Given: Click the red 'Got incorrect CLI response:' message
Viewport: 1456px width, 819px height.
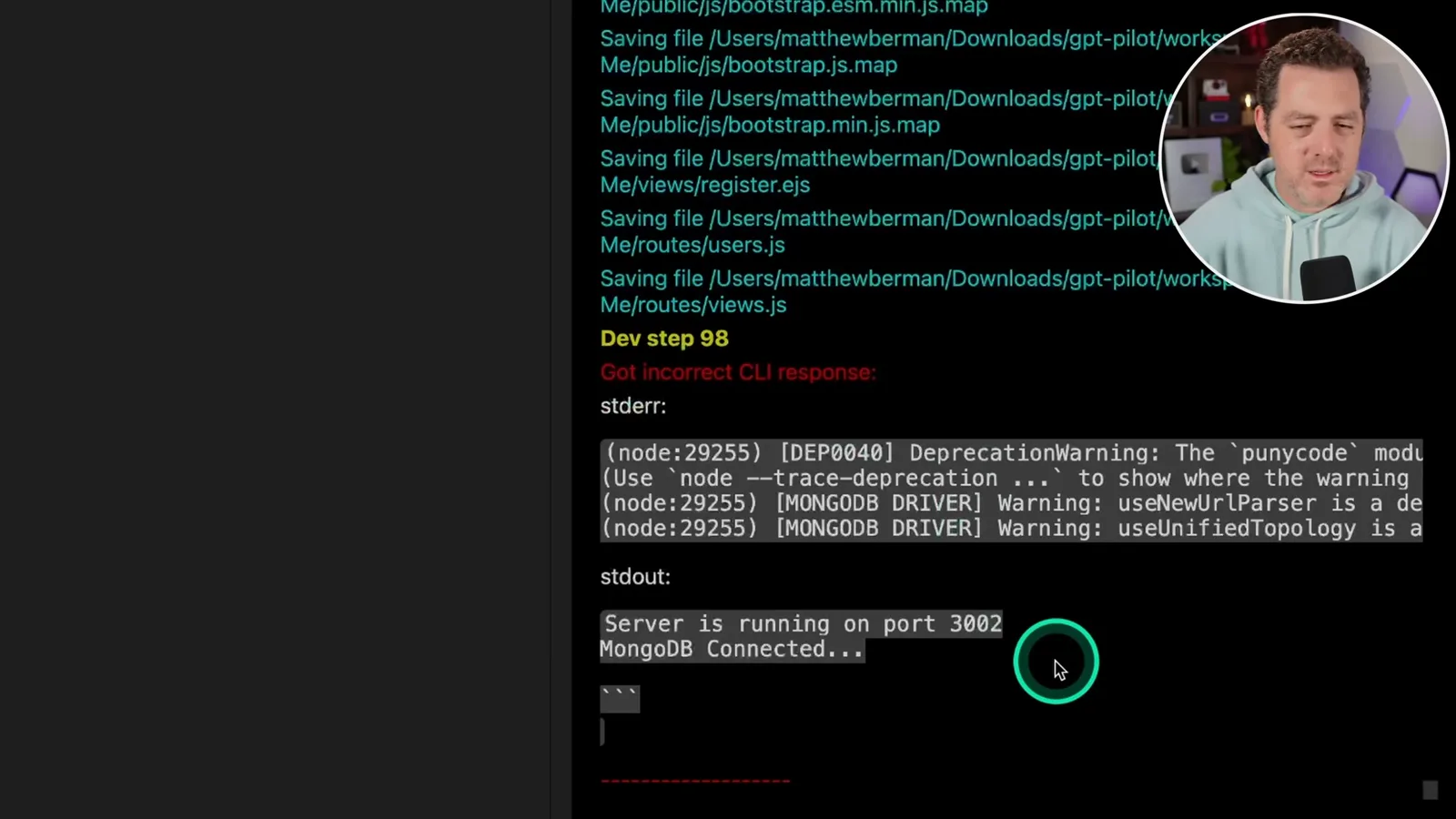Looking at the screenshot, I should pos(738,372).
